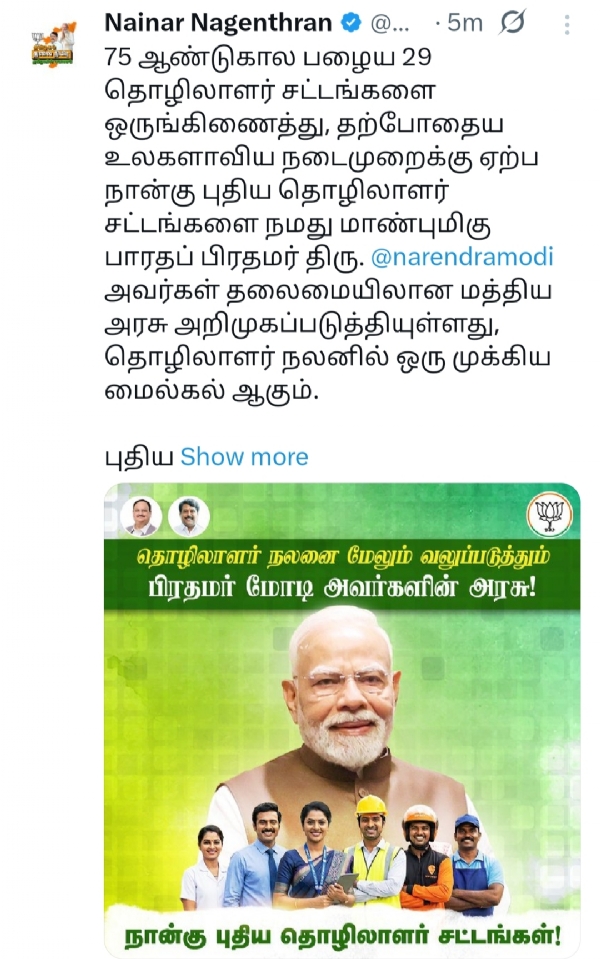Click the nurse figure in poster
Screen dimensions: 600x959
(206, 867)
